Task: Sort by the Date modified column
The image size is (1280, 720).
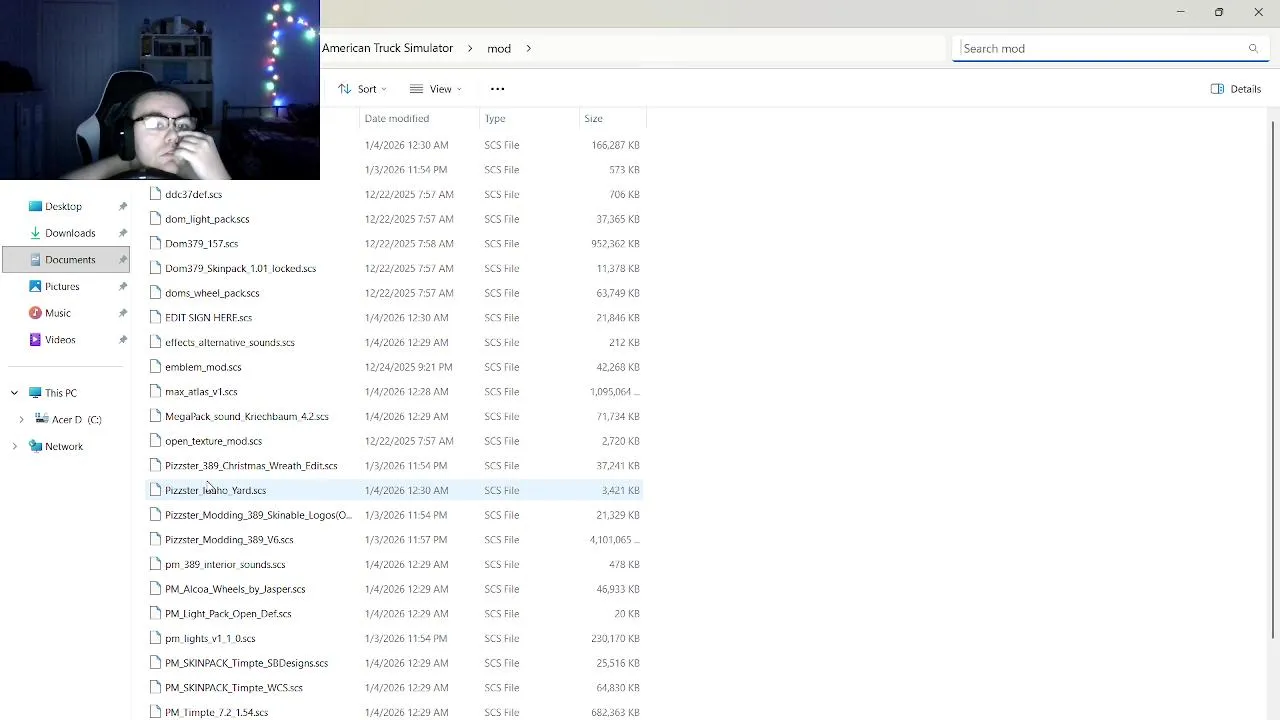Action: click(397, 118)
